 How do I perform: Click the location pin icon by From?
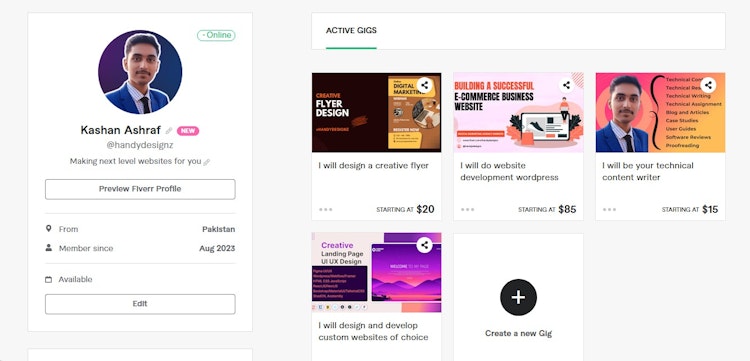[x=48, y=229]
